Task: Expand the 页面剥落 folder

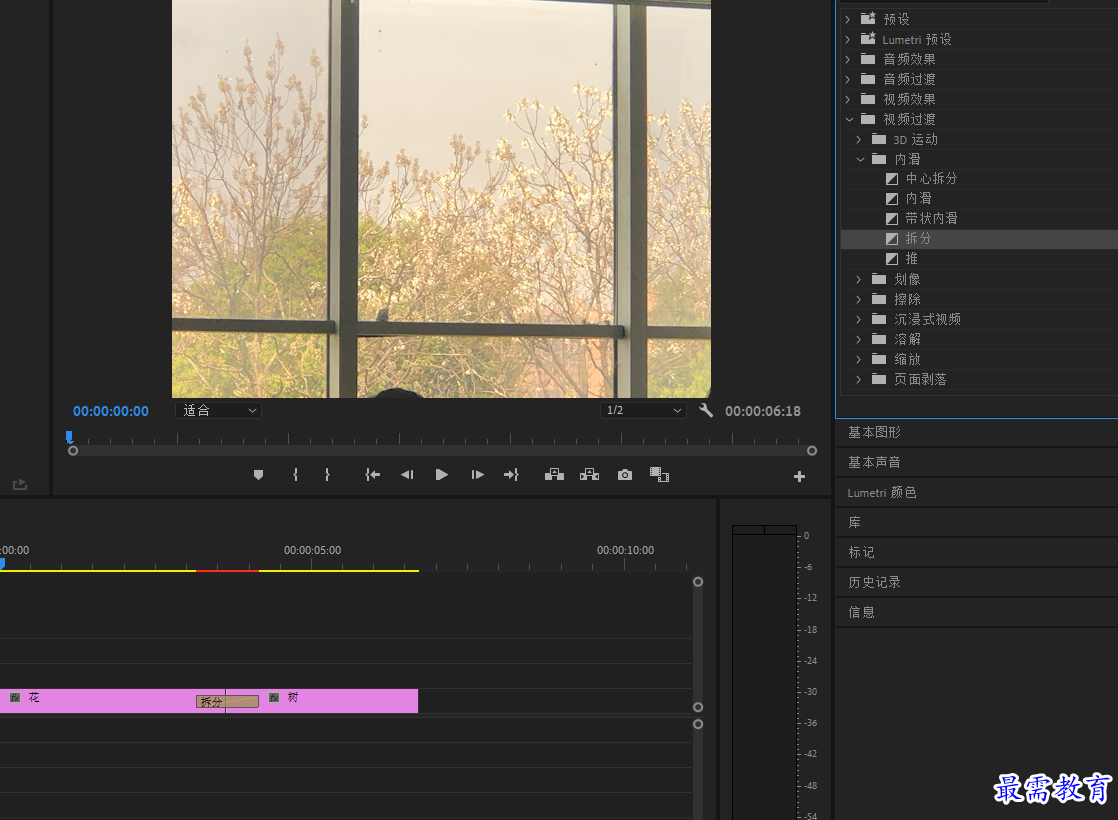Action: (x=858, y=379)
